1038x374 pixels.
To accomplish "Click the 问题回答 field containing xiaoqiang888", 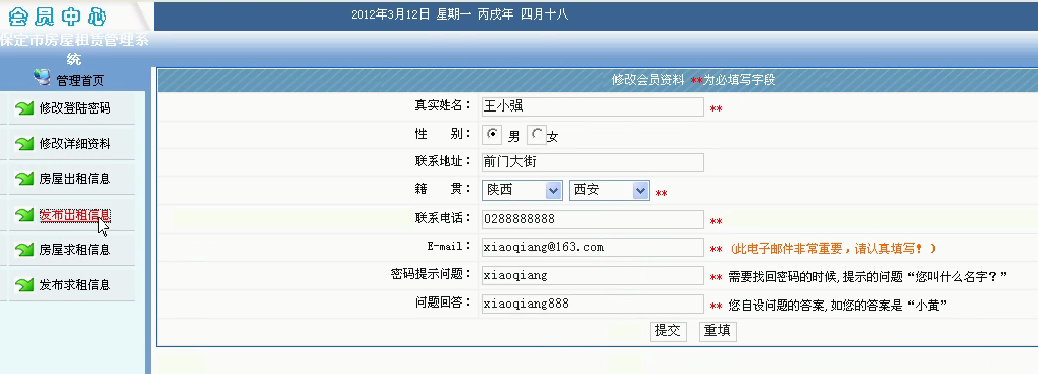I will point(592,304).
